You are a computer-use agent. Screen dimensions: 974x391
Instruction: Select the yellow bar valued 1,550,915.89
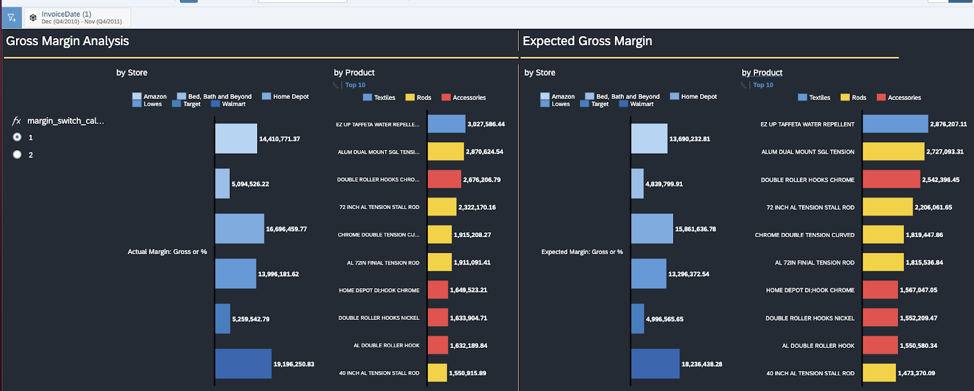tap(437, 373)
